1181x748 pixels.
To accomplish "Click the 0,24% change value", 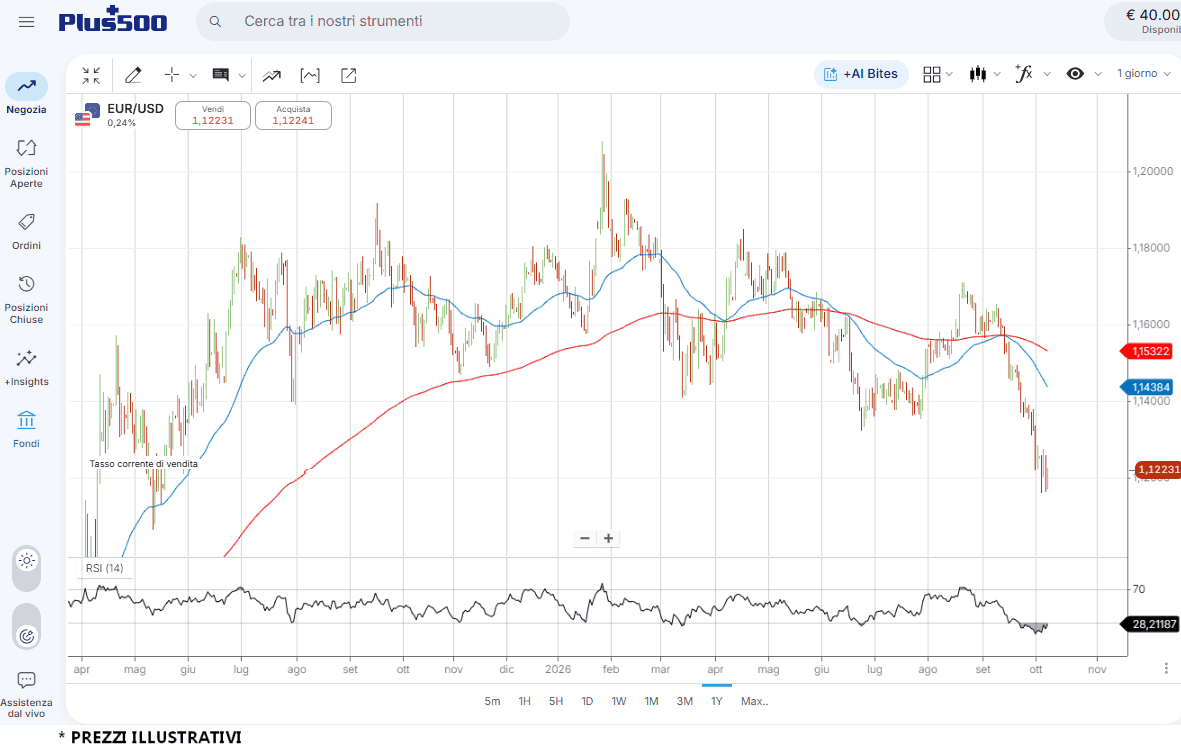I will pyautogui.click(x=121, y=123).
